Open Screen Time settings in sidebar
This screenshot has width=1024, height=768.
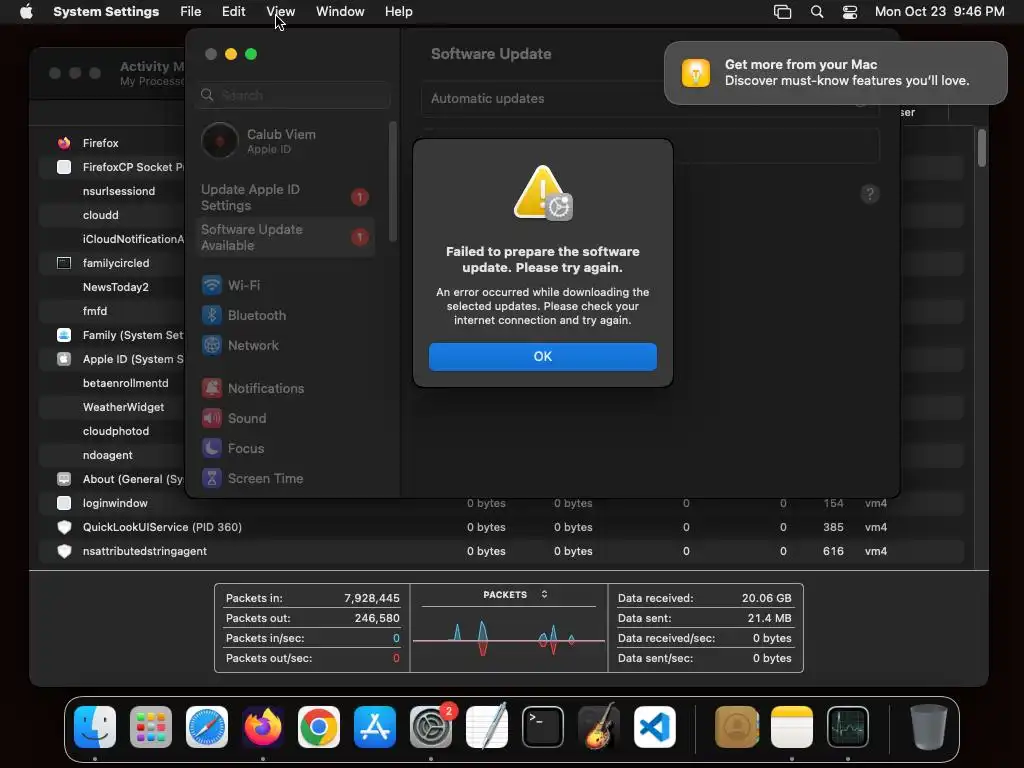coord(252,479)
